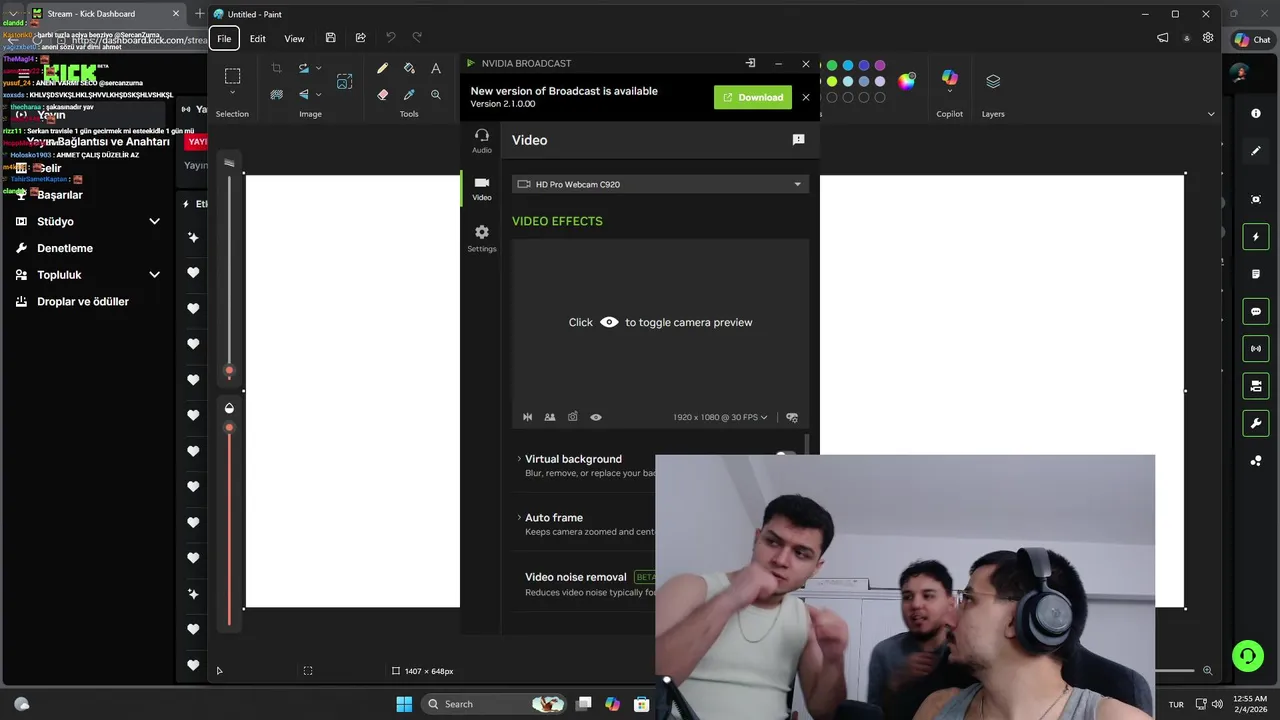The height and width of the screenshot is (720, 1280).
Task: Select the Eraser tool in Paint
Action: pyautogui.click(x=382, y=95)
